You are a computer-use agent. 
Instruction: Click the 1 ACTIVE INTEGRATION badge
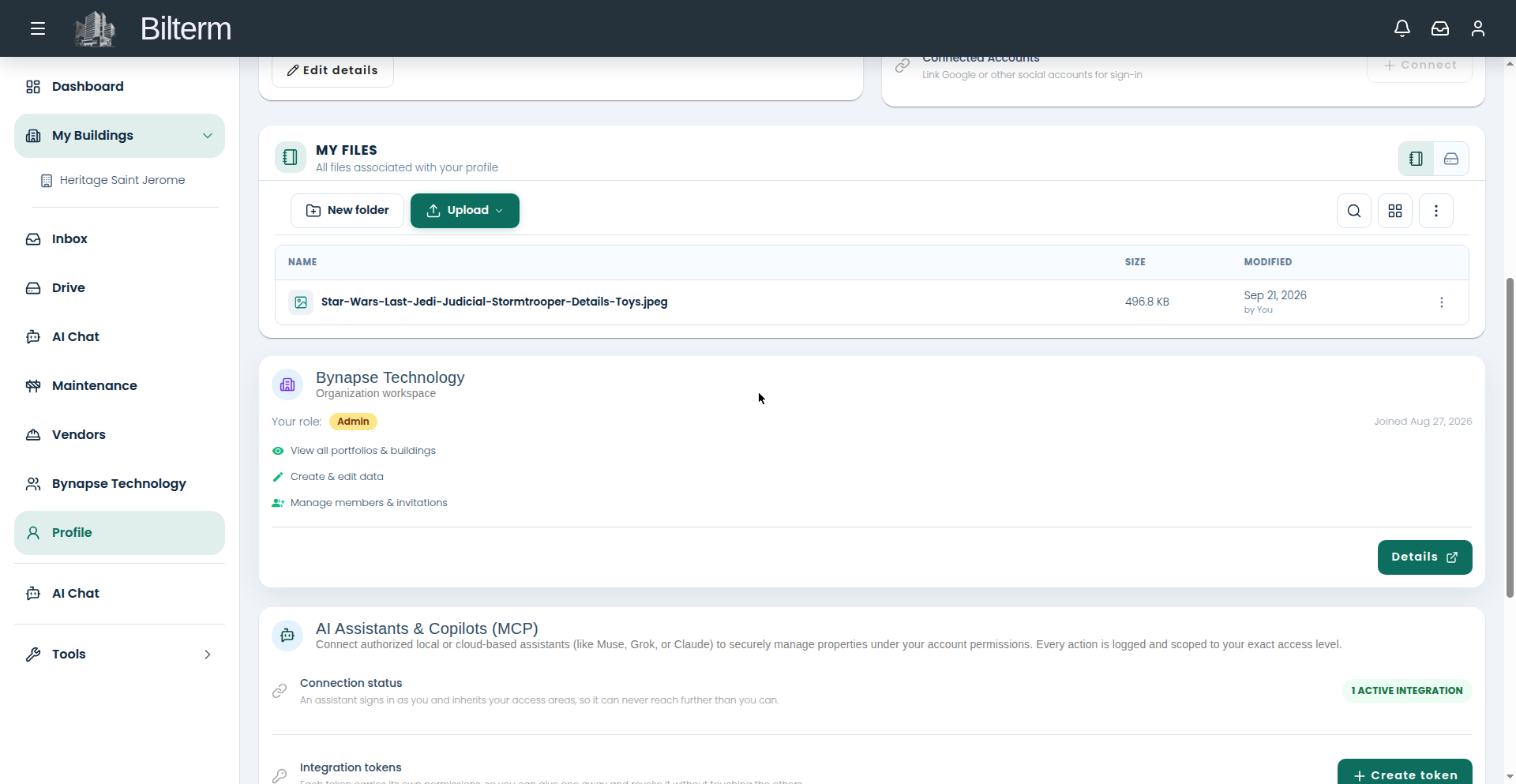tap(1407, 691)
